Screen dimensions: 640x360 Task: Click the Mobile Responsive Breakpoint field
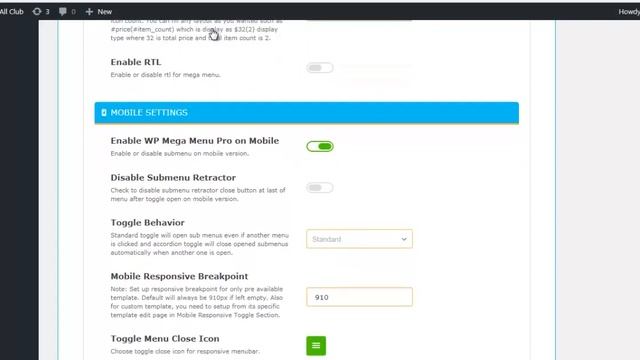pos(359,297)
